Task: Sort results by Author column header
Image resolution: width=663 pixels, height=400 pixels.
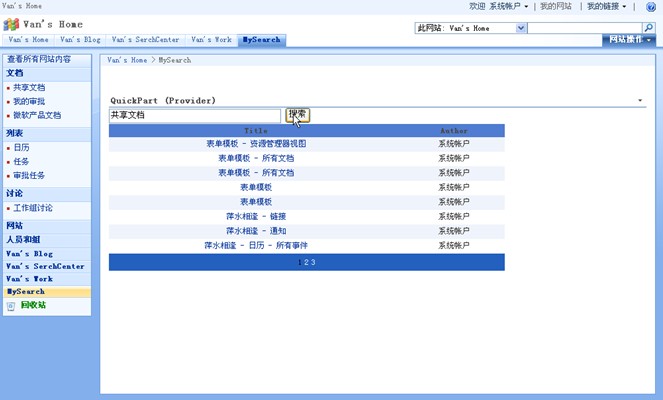Action: point(454,131)
